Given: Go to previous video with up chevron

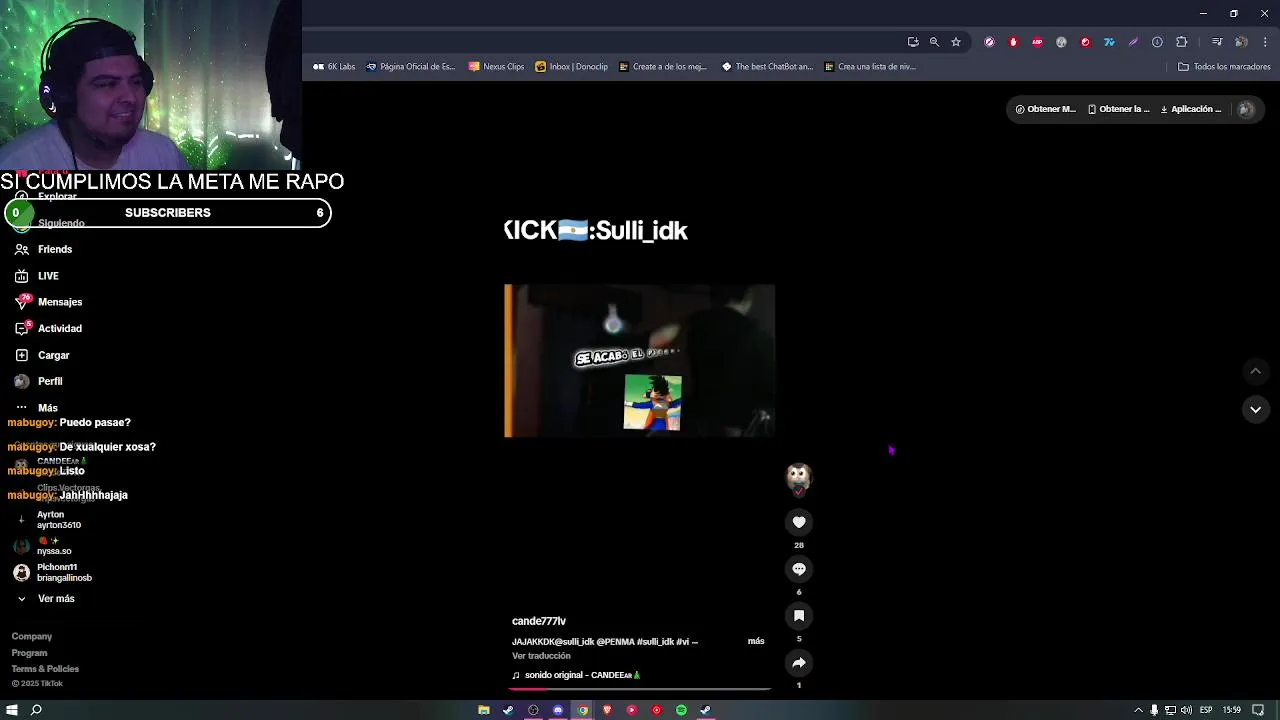Looking at the screenshot, I should 1255,371.
